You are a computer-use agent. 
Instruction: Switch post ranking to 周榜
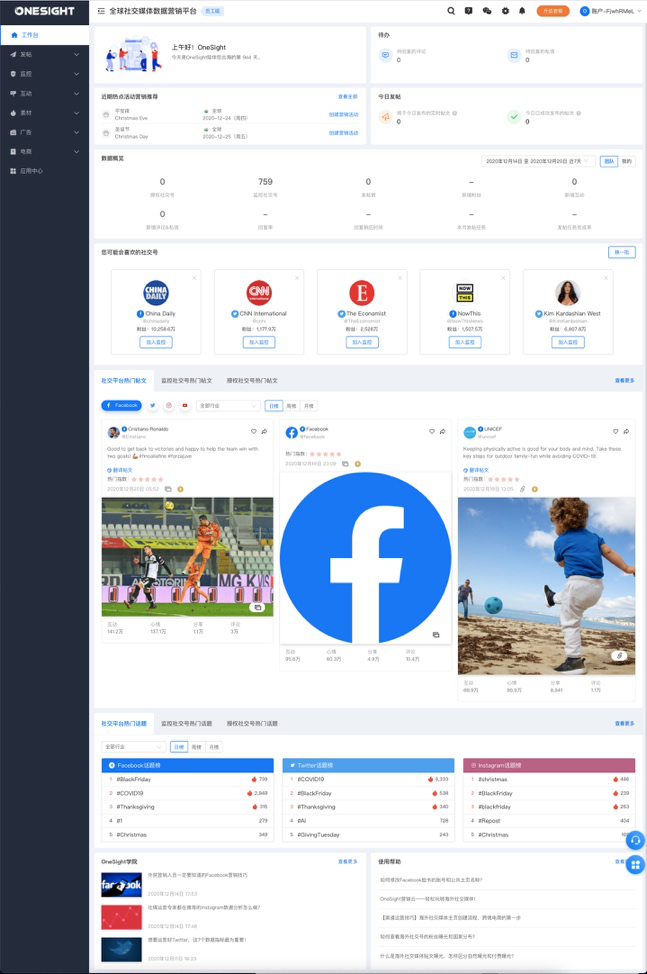(291, 406)
